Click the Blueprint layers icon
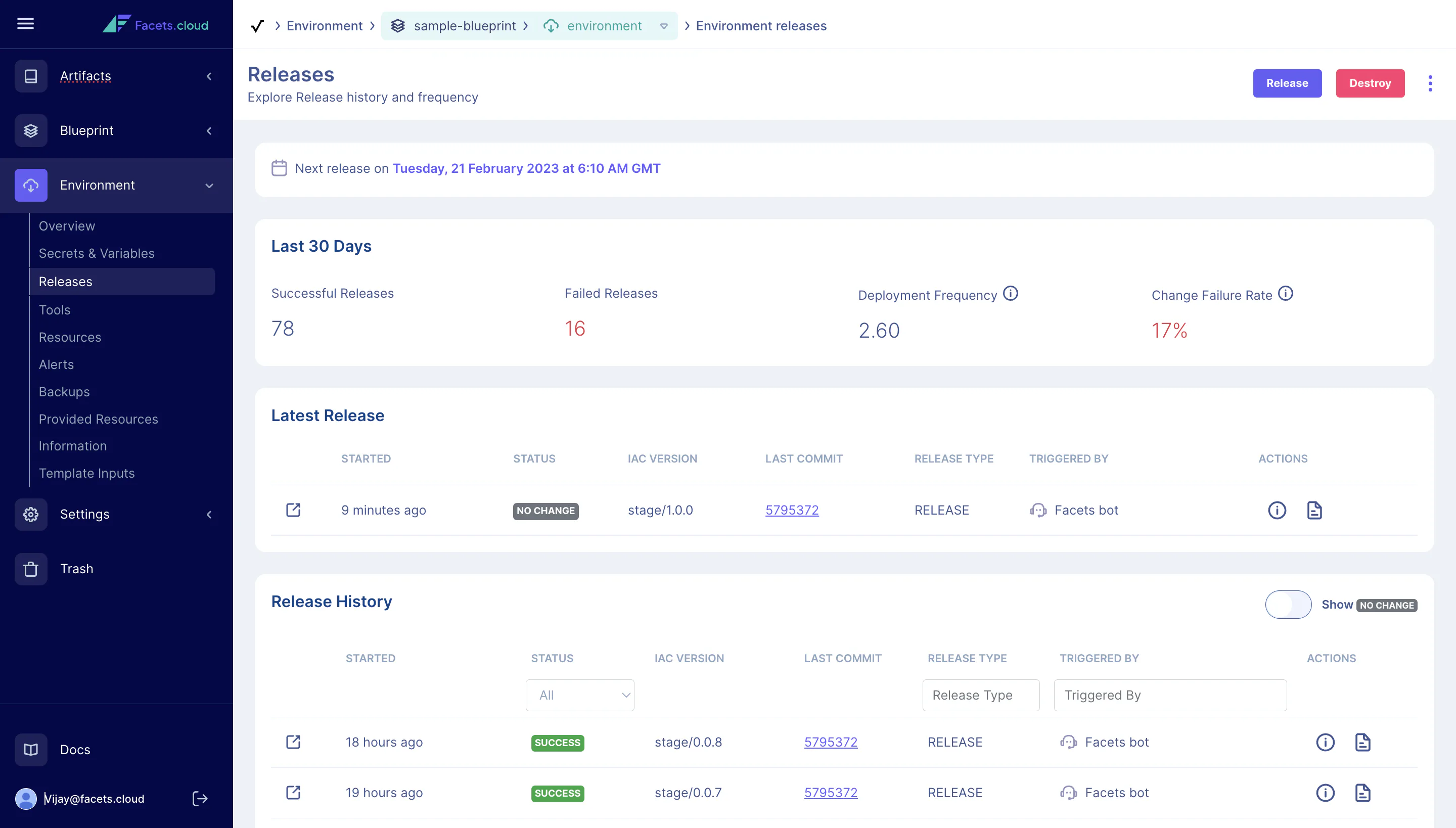 point(31,130)
